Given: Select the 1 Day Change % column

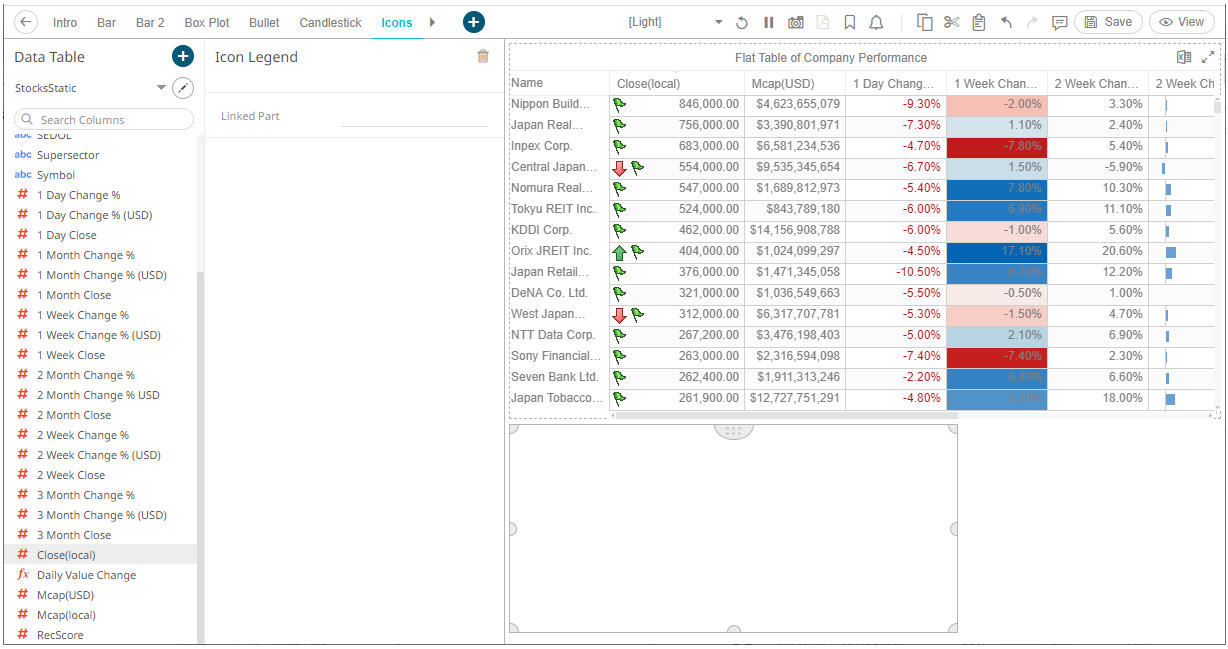Looking at the screenshot, I should point(78,195).
